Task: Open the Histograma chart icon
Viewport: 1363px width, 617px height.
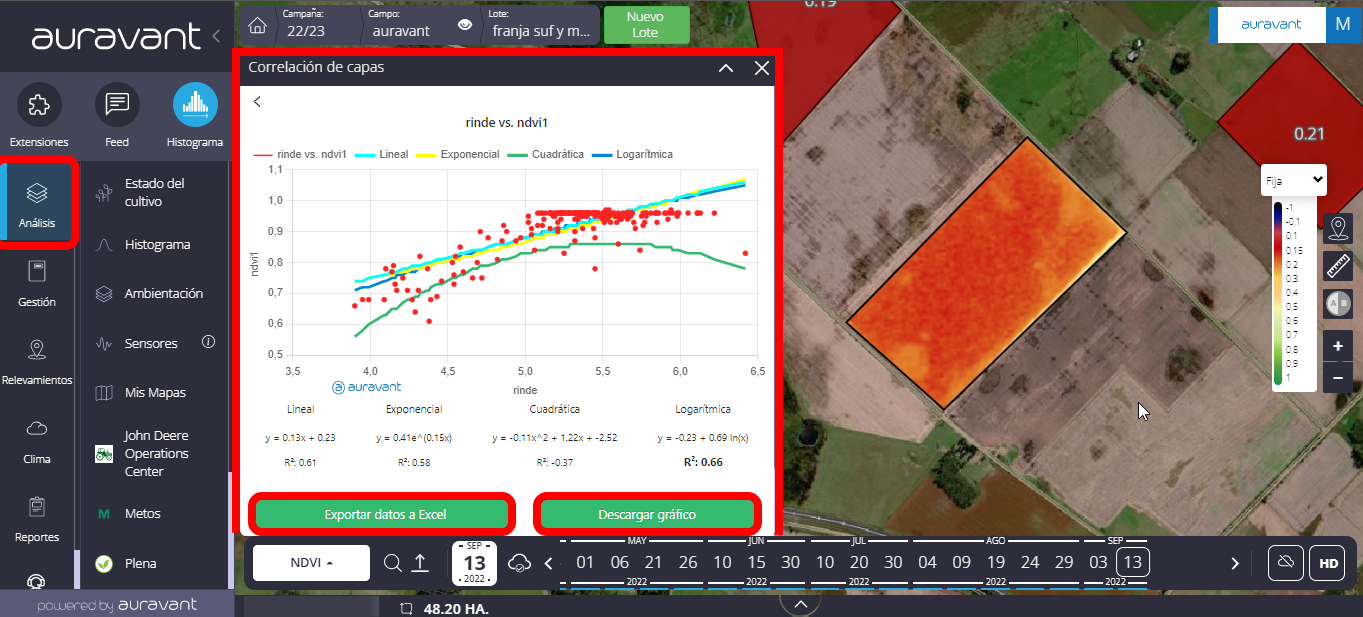Action: coord(195,104)
